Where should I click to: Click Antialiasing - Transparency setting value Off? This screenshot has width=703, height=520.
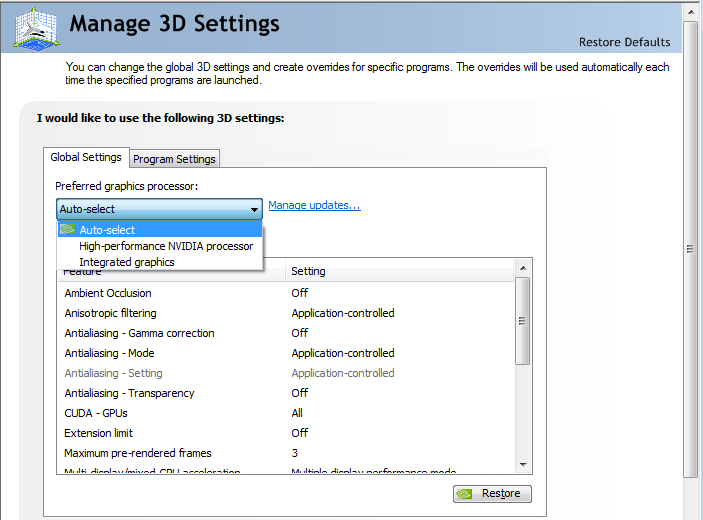[x=300, y=393]
